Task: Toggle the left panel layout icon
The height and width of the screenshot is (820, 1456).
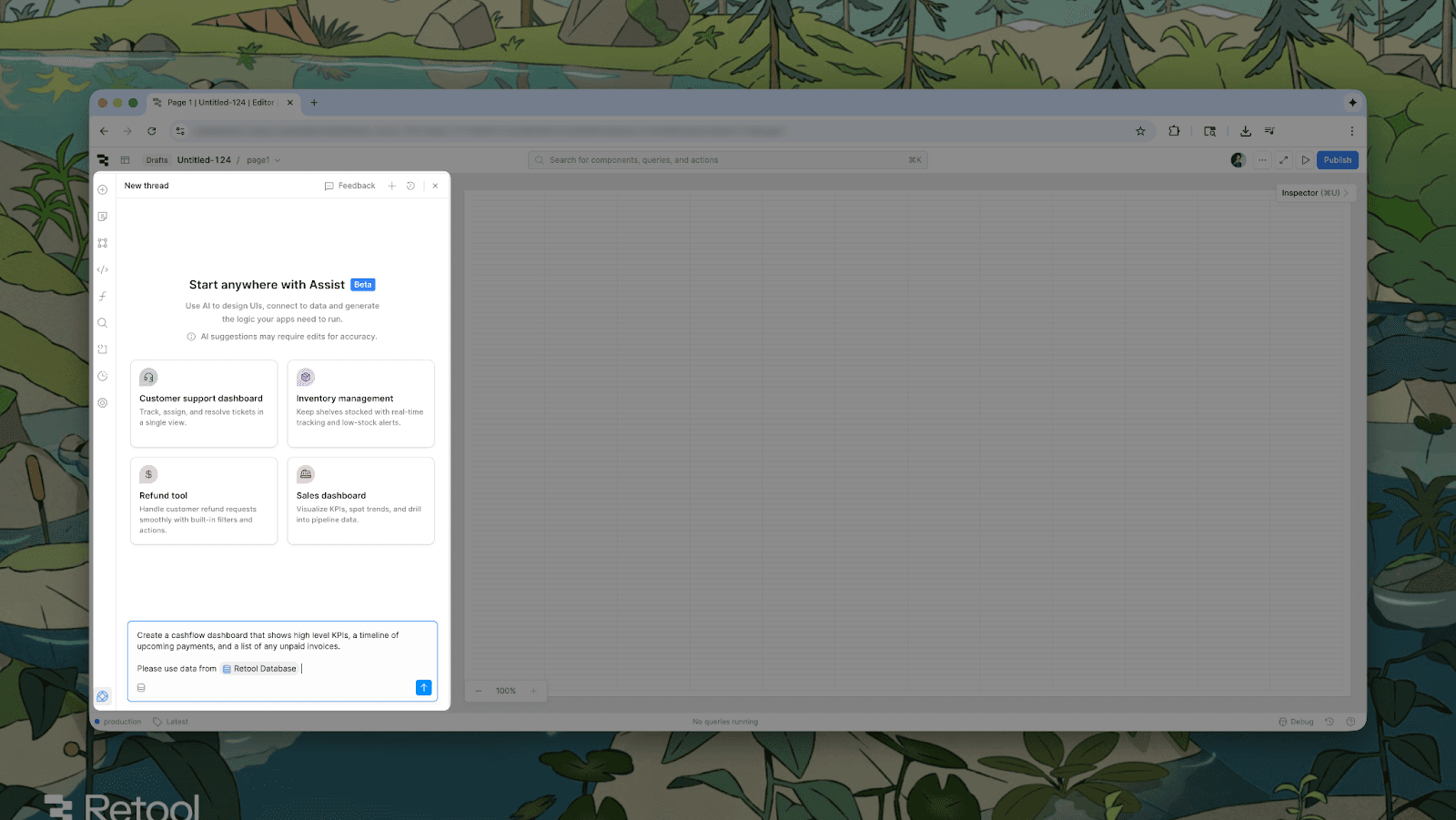Action: [x=126, y=160]
